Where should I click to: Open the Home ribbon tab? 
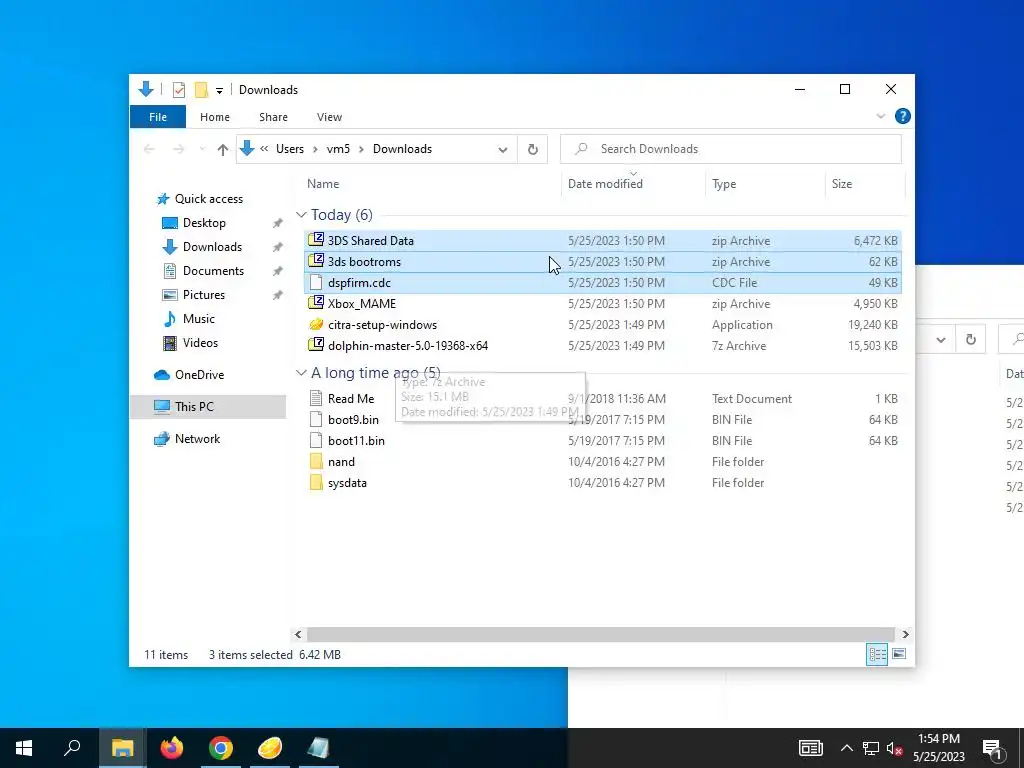tap(215, 117)
